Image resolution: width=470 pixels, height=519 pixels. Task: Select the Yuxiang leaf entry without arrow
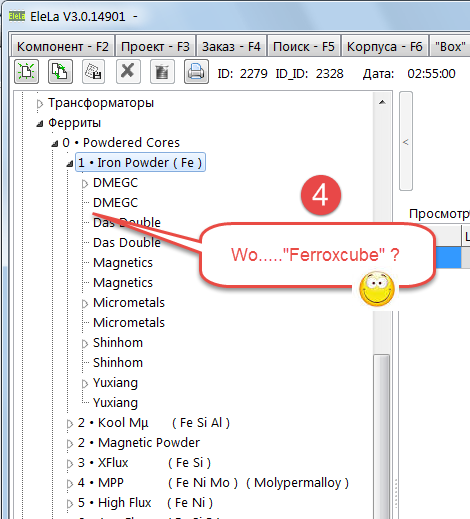115,403
